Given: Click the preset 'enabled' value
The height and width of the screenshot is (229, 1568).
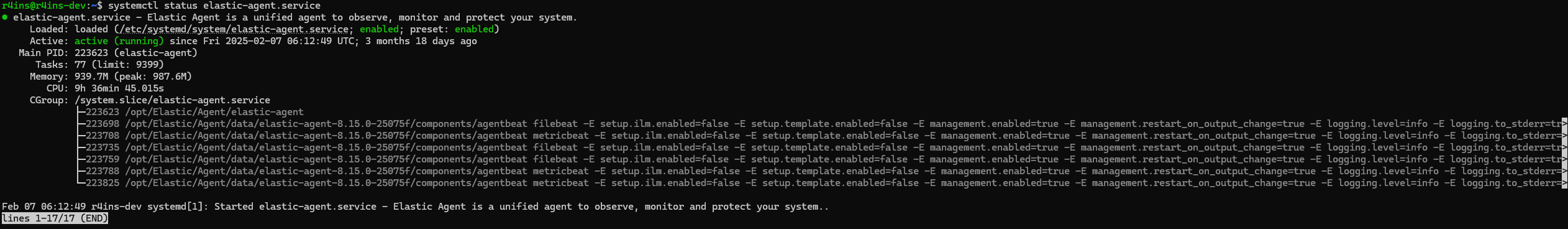Looking at the screenshot, I should 474,29.
